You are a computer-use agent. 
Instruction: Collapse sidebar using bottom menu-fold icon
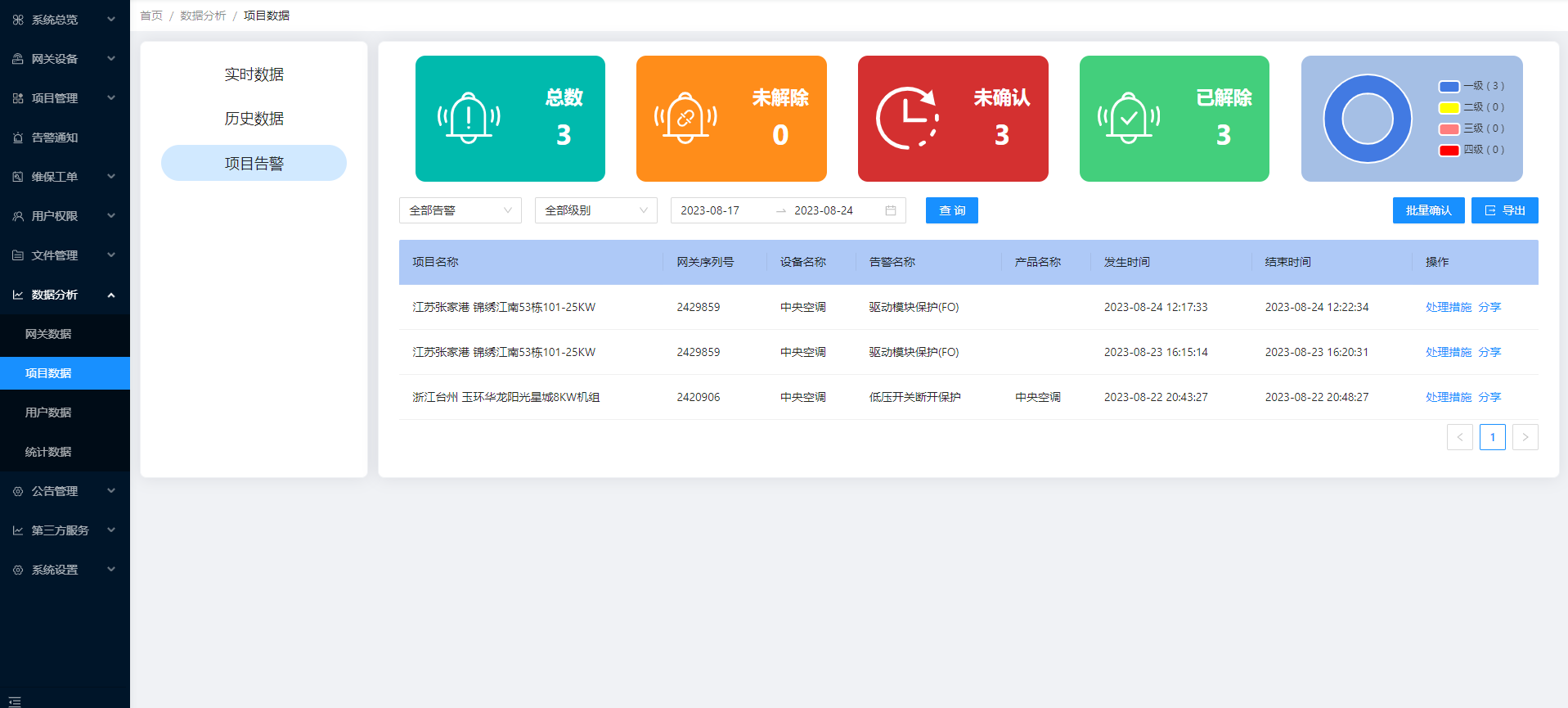click(x=15, y=701)
